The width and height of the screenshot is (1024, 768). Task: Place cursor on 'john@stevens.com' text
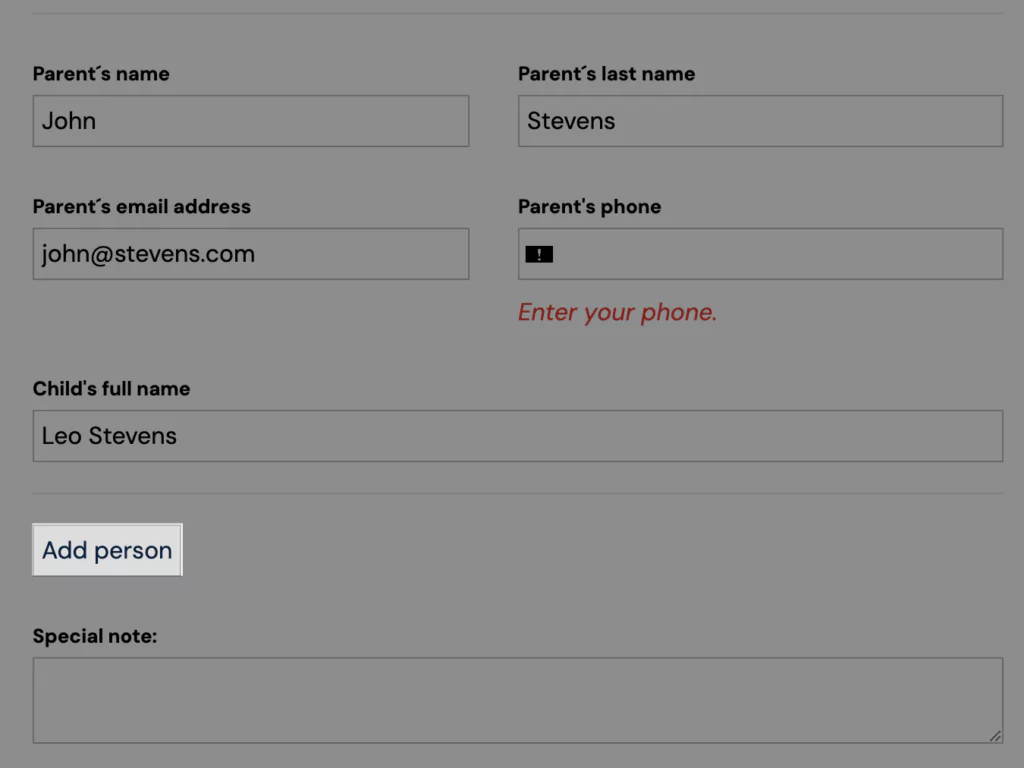(148, 254)
